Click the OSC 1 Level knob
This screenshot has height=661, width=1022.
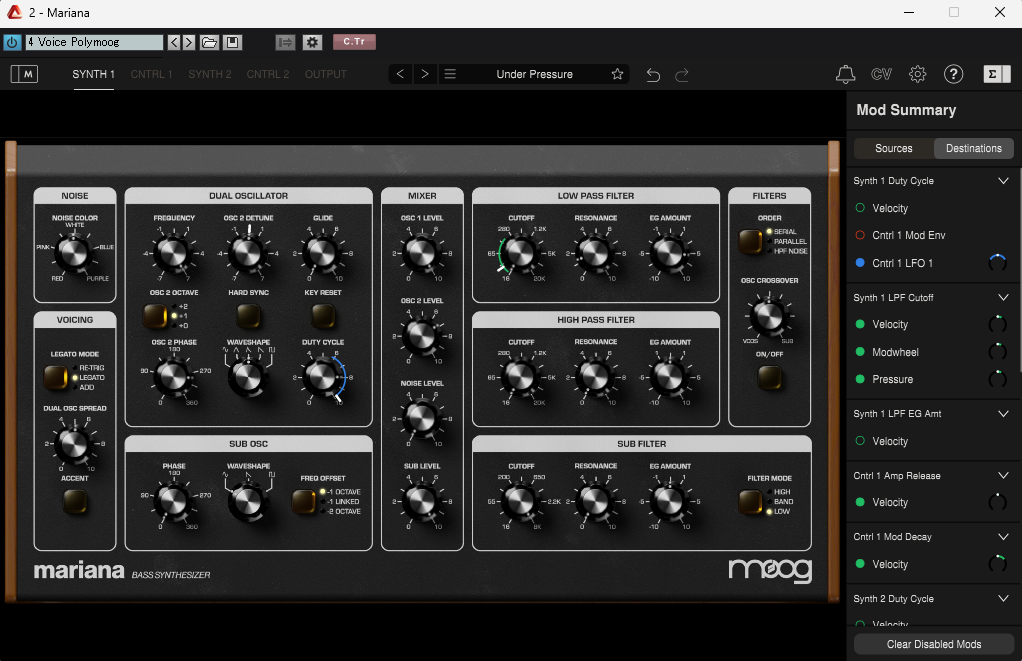422,253
